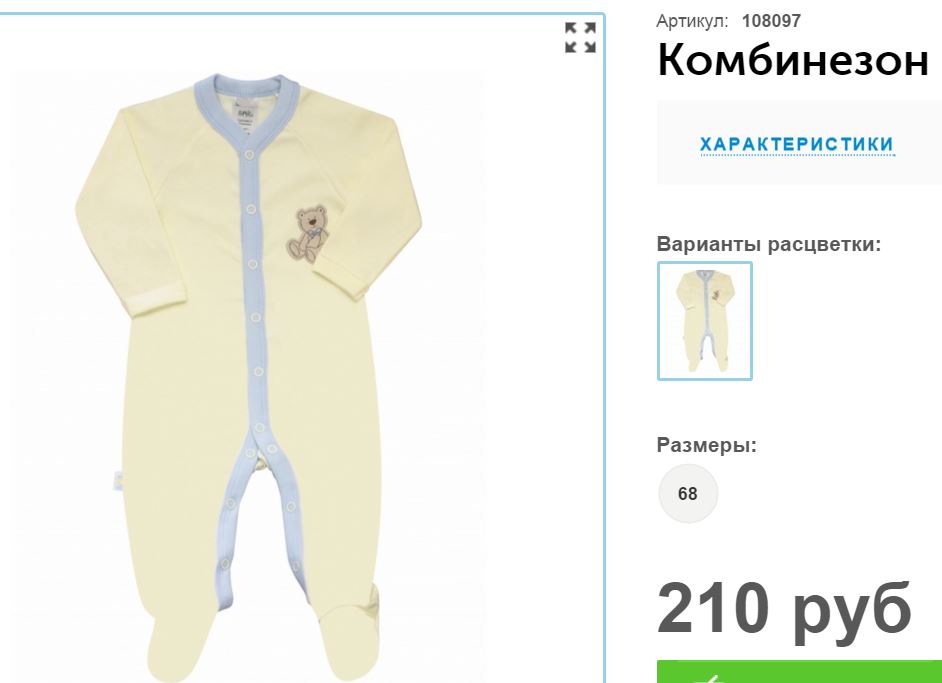Click the Размеры label
The image size is (942, 683).
(706, 445)
